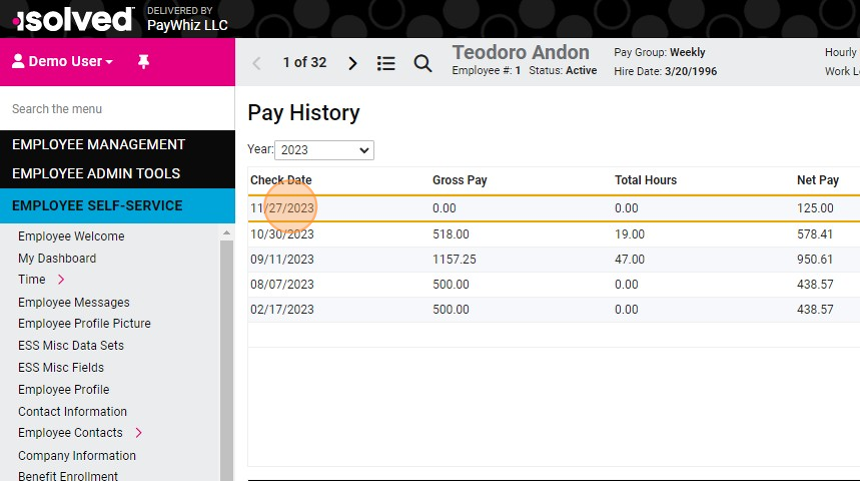Click net pay value 950.61
The image size is (860, 481).
[x=815, y=259]
